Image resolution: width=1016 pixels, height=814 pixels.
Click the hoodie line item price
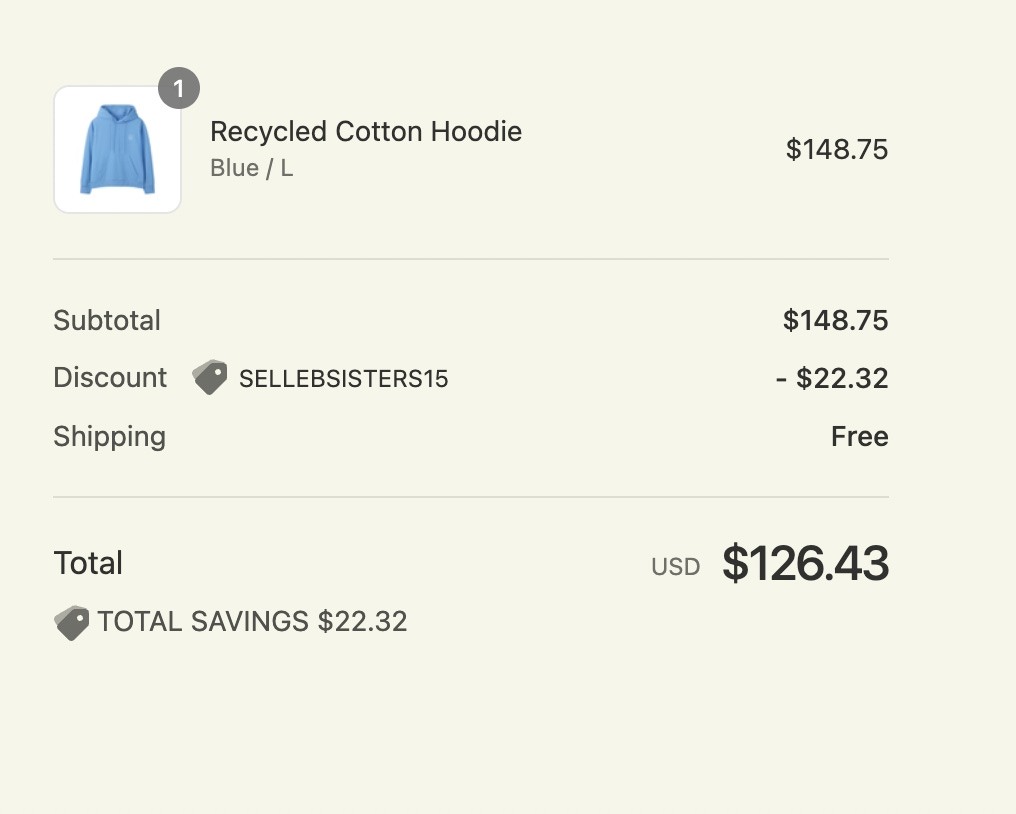(836, 149)
